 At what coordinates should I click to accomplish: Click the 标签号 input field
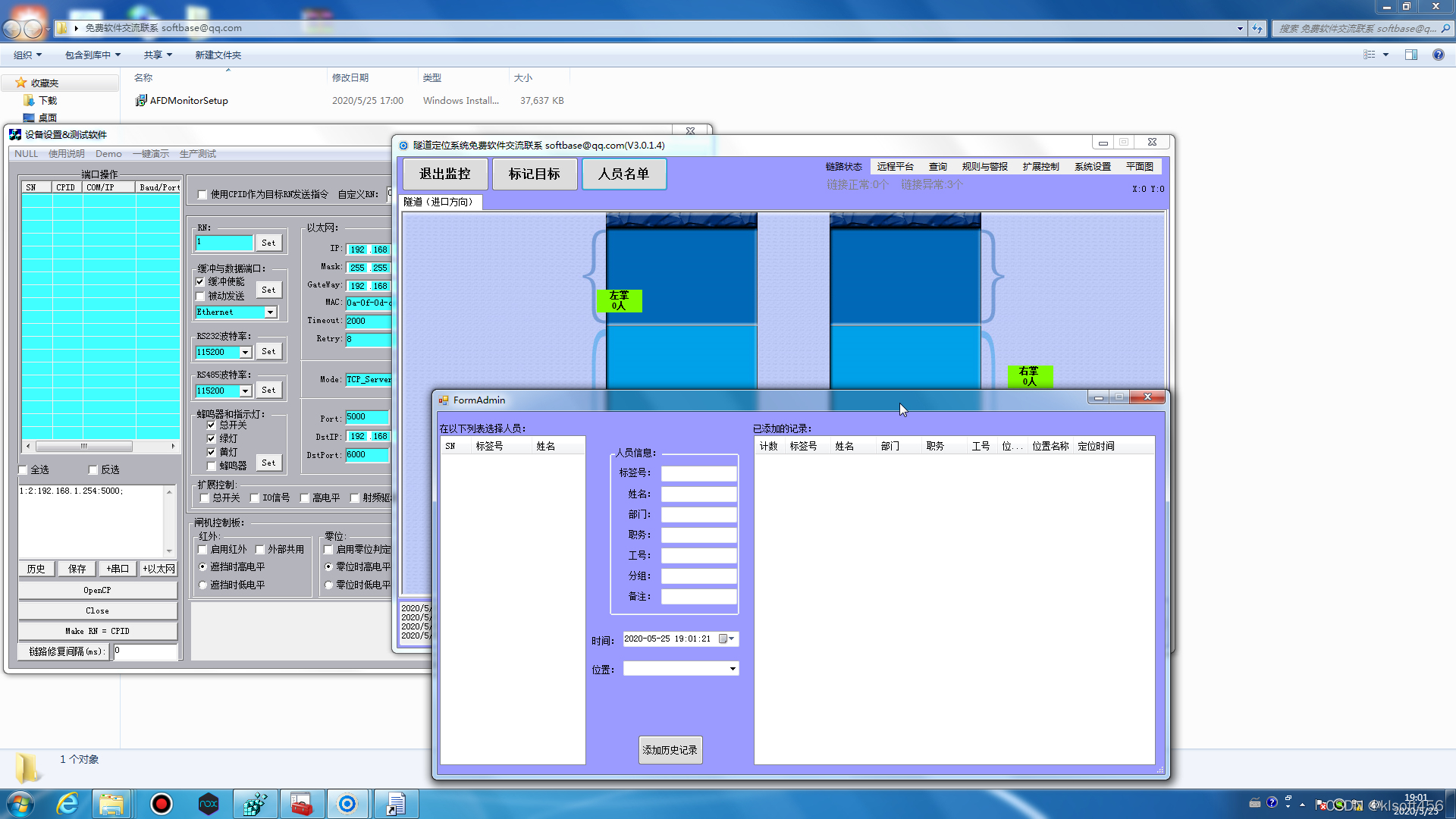[698, 473]
